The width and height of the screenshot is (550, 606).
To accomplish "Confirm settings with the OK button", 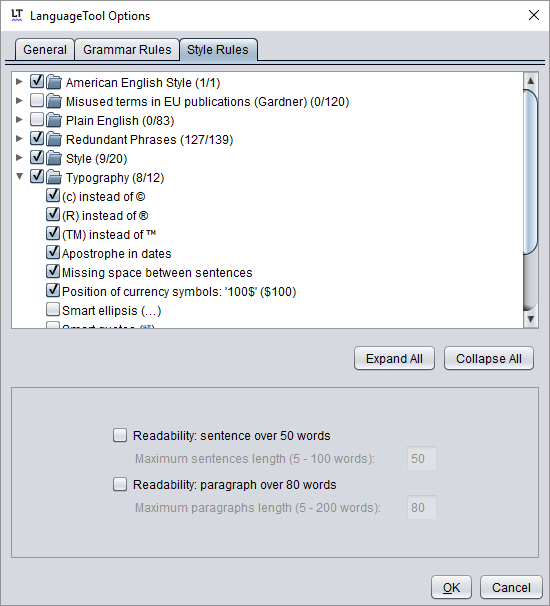I will tap(451, 587).
